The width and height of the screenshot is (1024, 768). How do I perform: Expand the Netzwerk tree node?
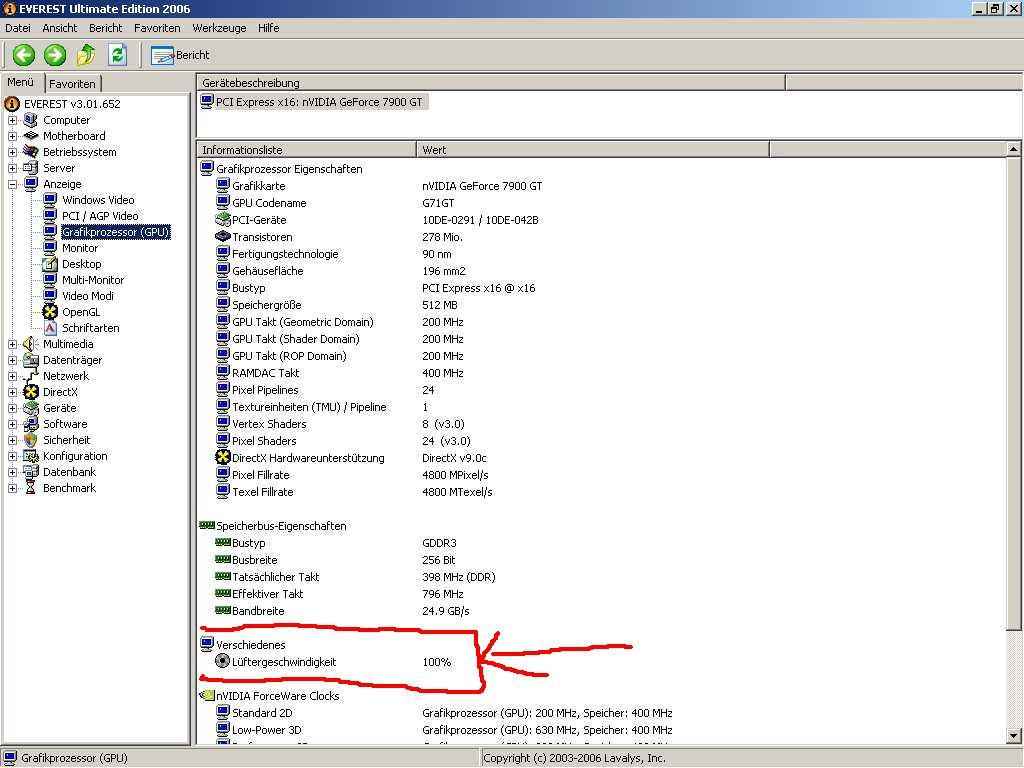[12, 376]
